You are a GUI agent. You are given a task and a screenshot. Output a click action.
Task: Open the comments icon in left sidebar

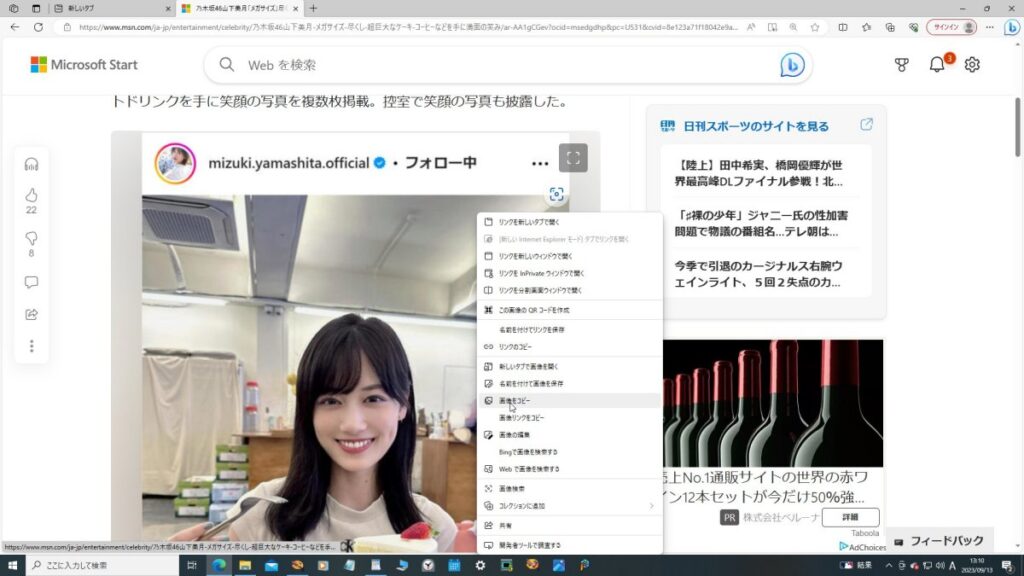pos(31,282)
